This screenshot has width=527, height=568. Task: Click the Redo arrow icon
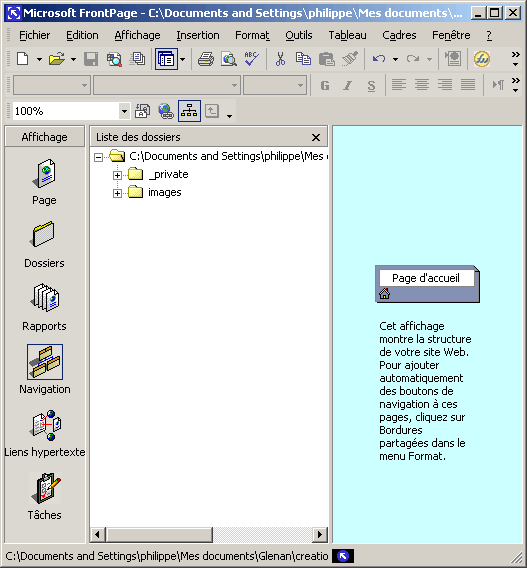[x=413, y=59]
